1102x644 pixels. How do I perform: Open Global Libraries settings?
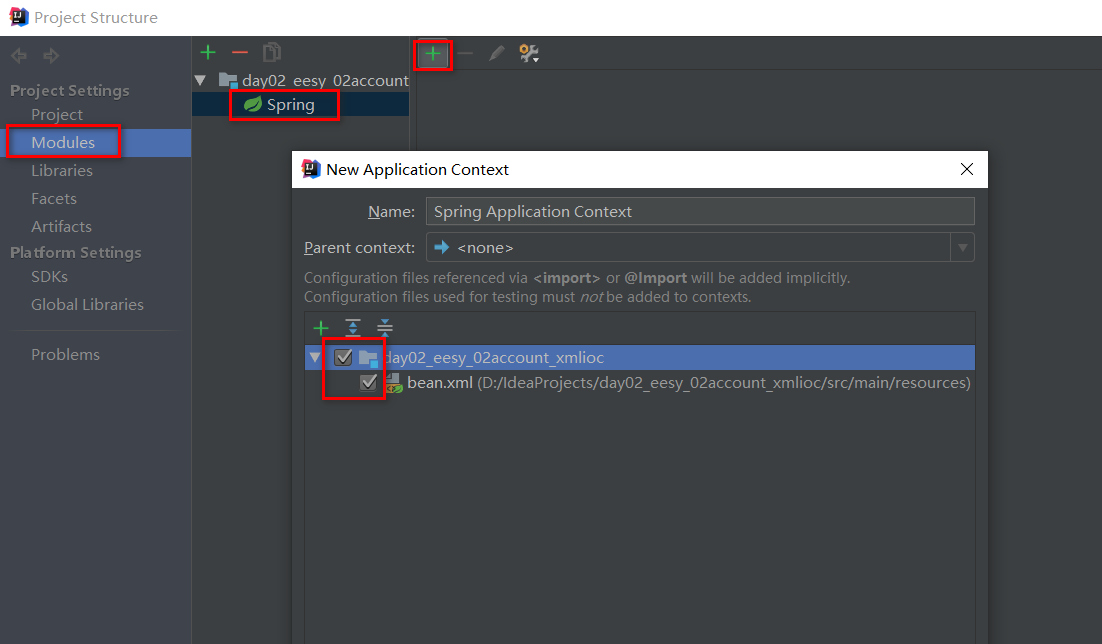tap(87, 305)
